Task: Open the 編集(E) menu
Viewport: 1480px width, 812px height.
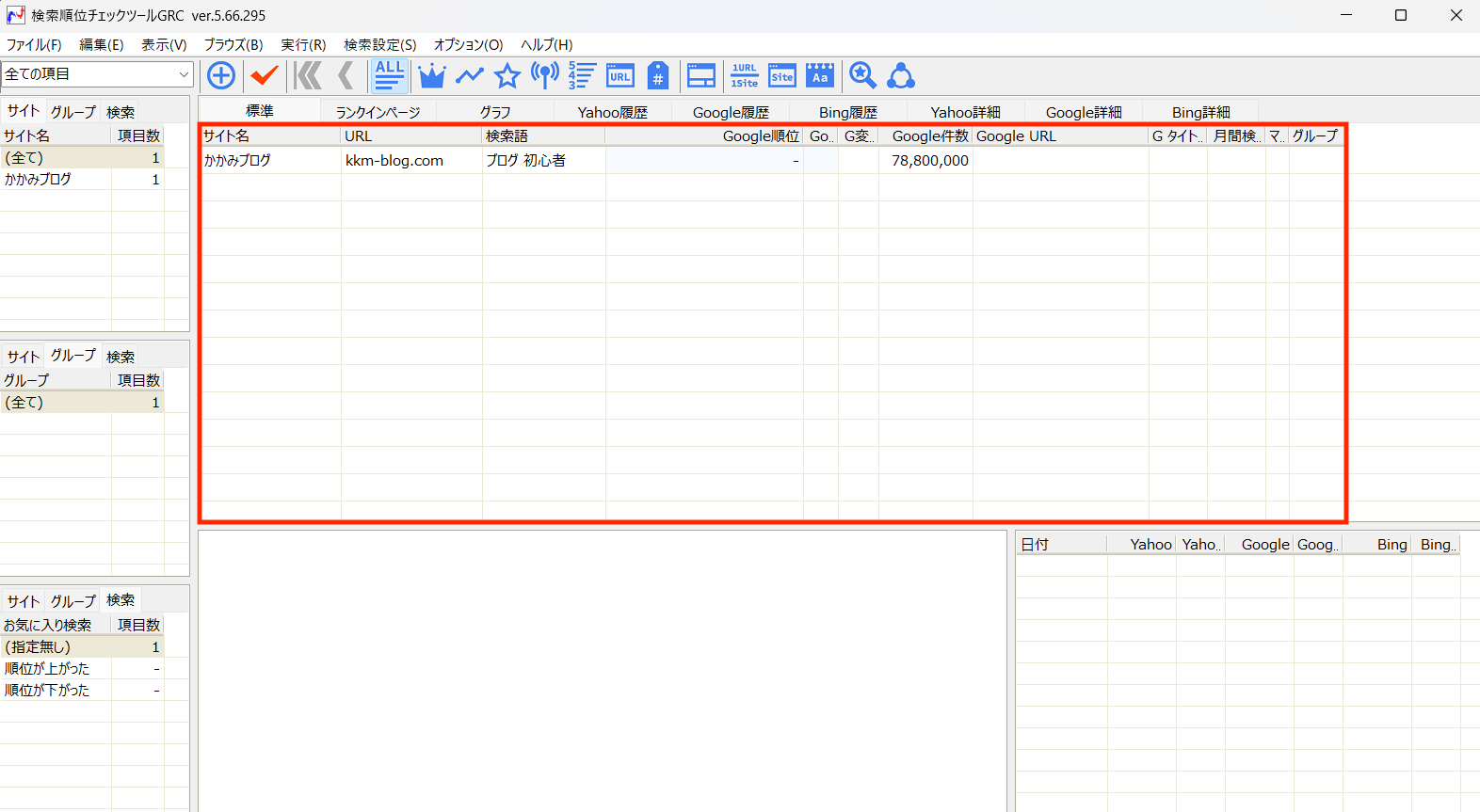Action: click(102, 44)
